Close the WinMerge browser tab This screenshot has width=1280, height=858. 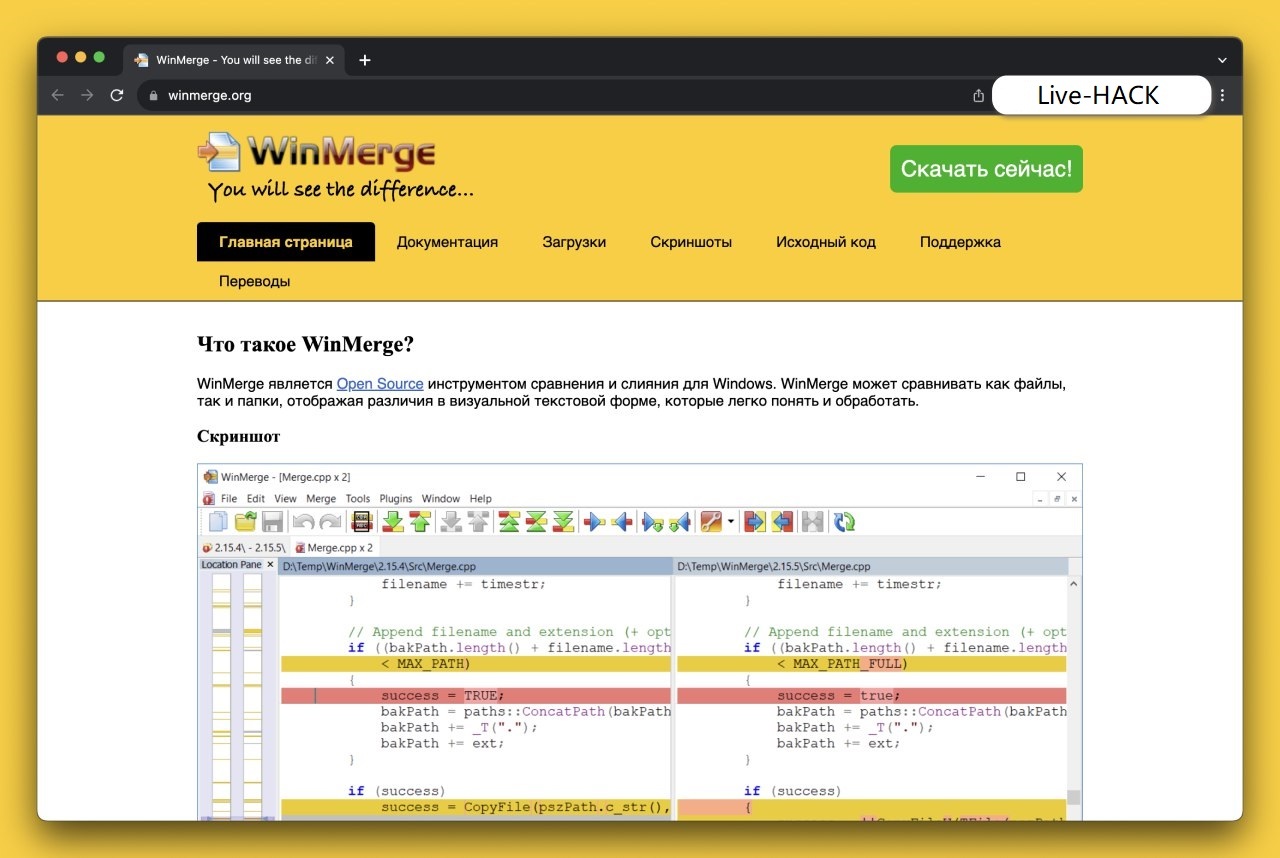pos(330,60)
